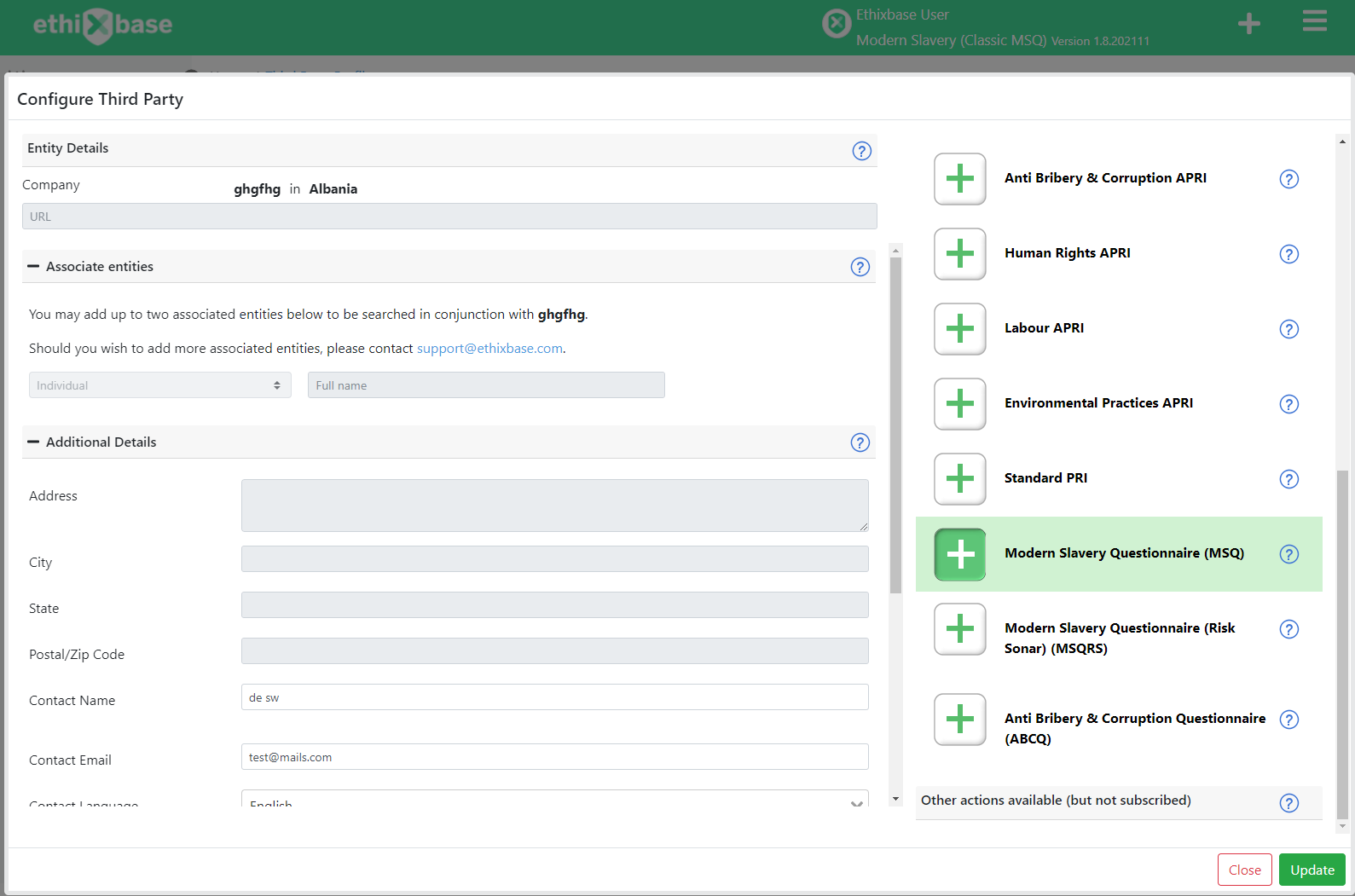Click the form panel vertical scrollbar thumb
The width and height of the screenshot is (1355, 896).
pos(895,425)
